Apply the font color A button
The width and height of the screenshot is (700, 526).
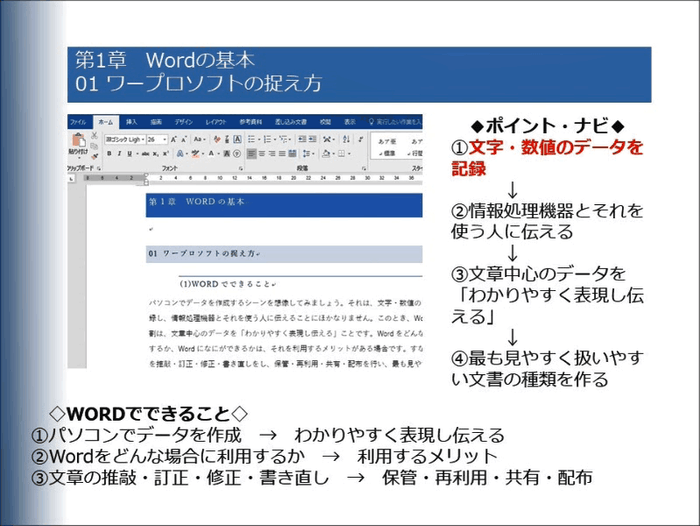pyautogui.click(x=212, y=154)
